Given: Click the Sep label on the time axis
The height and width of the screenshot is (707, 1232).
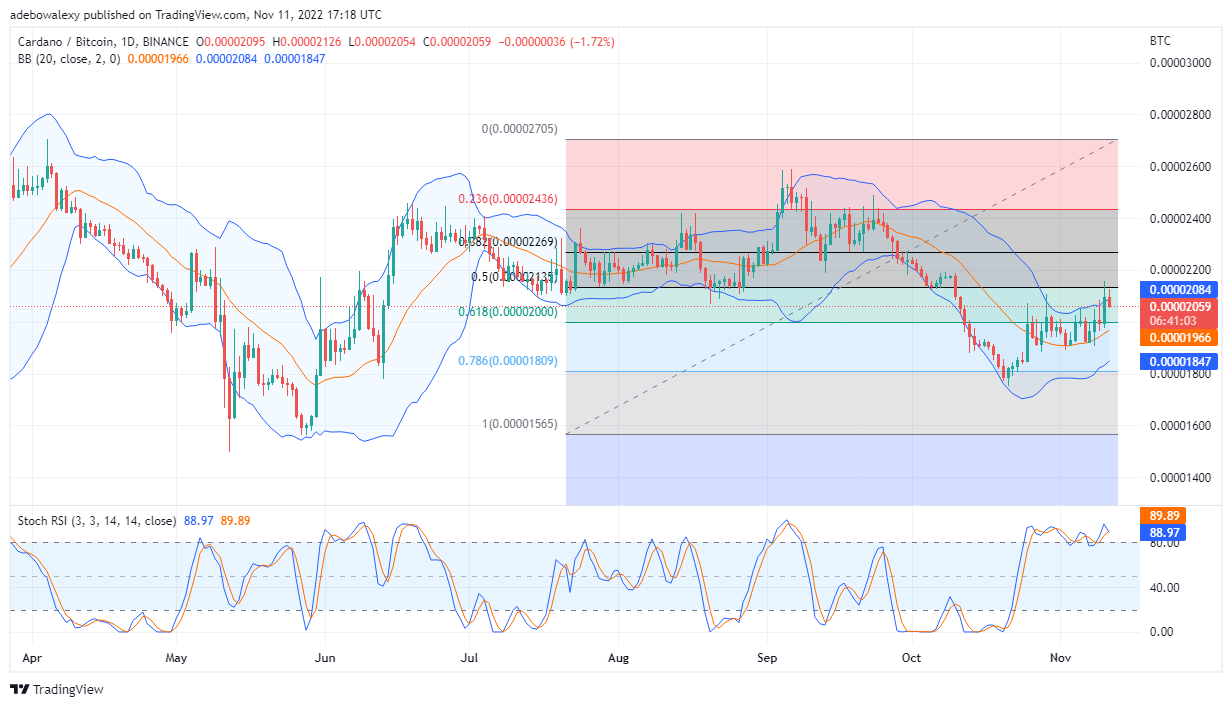Looking at the screenshot, I should click(767, 658).
